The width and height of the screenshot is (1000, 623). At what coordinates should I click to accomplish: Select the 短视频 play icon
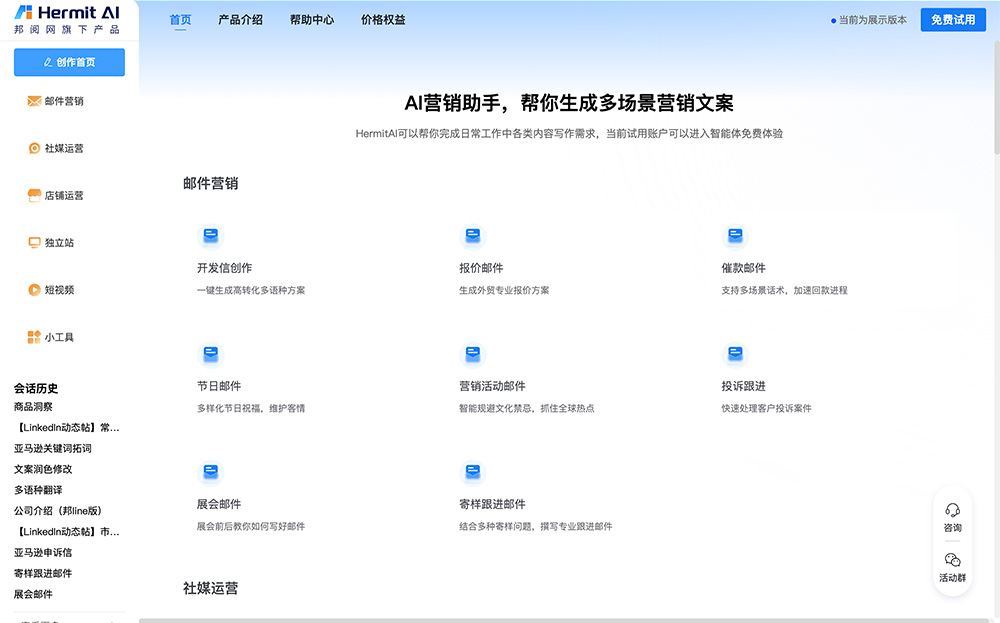point(34,290)
